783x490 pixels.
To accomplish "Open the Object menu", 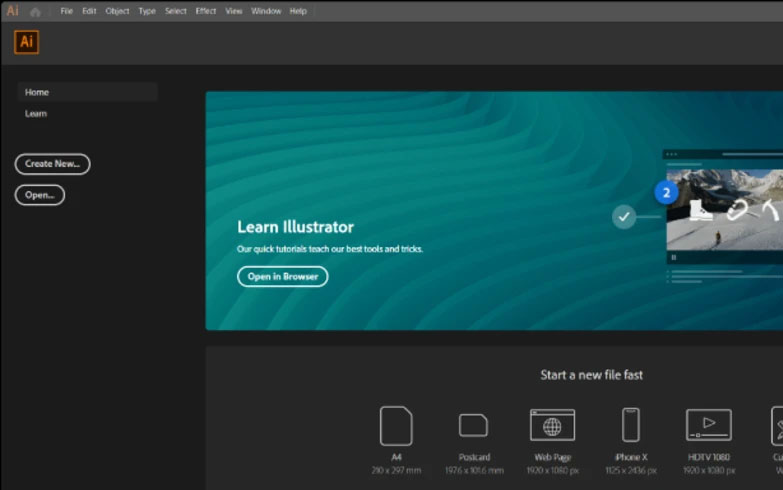I will [117, 11].
